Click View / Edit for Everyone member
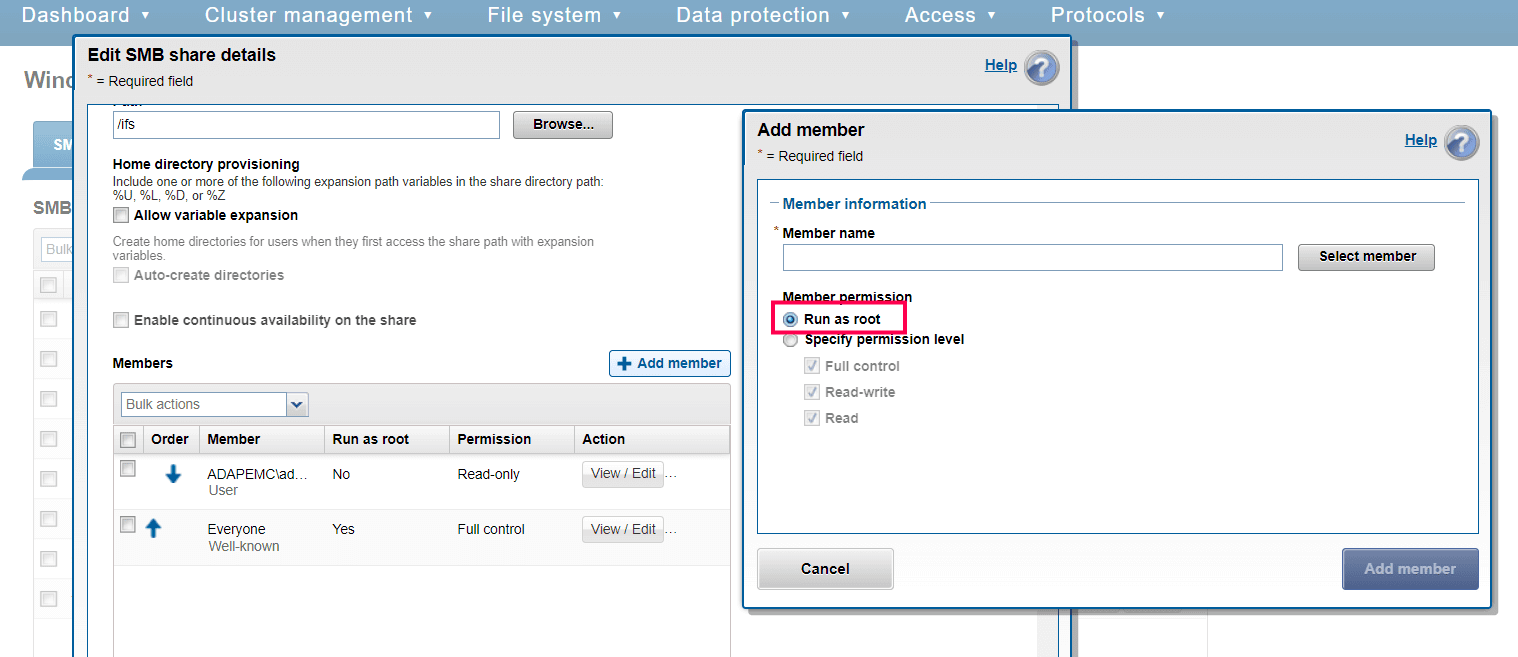The height and width of the screenshot is (657, 1518). coord(622,529)
